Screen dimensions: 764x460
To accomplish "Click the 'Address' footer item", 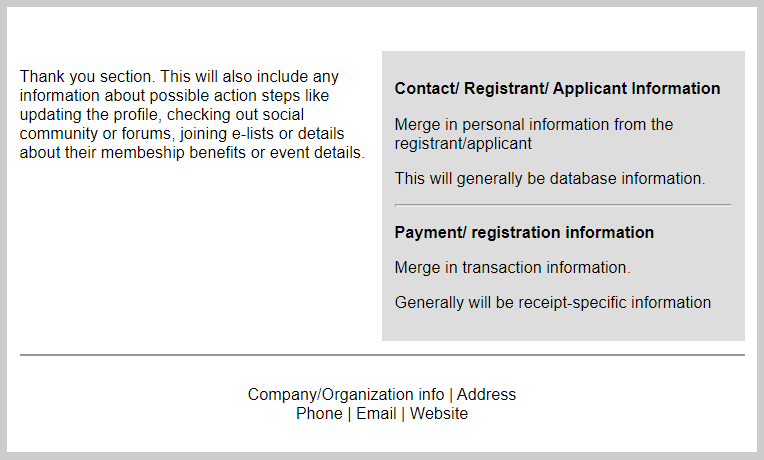I will [486, 395].
